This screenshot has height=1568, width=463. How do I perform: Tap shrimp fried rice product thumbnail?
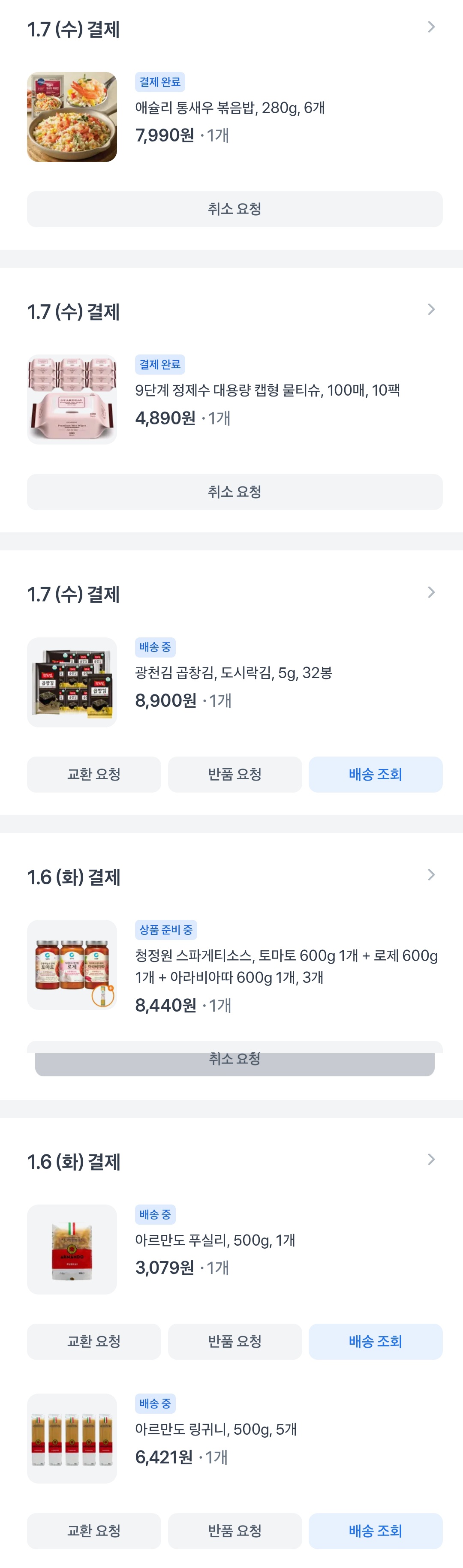point(72,117)
